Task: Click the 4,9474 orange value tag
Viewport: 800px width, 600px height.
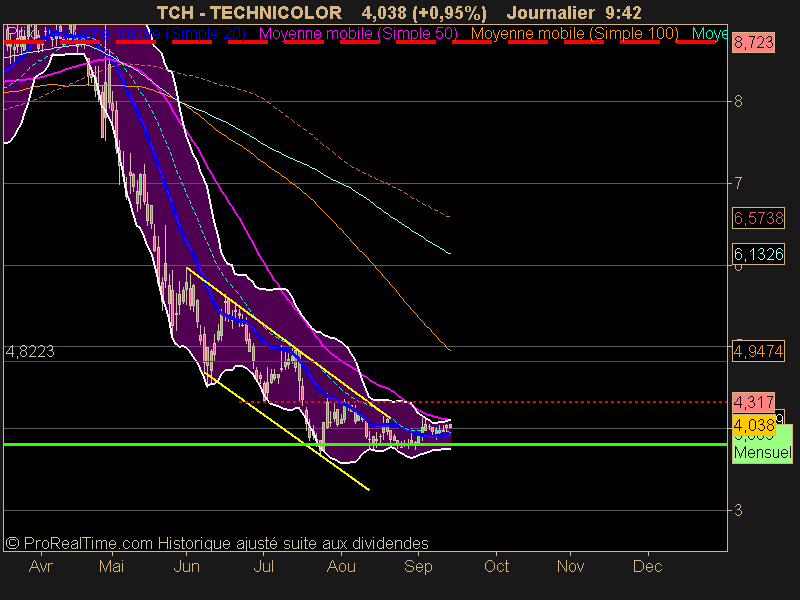Action: pos(758,351)
